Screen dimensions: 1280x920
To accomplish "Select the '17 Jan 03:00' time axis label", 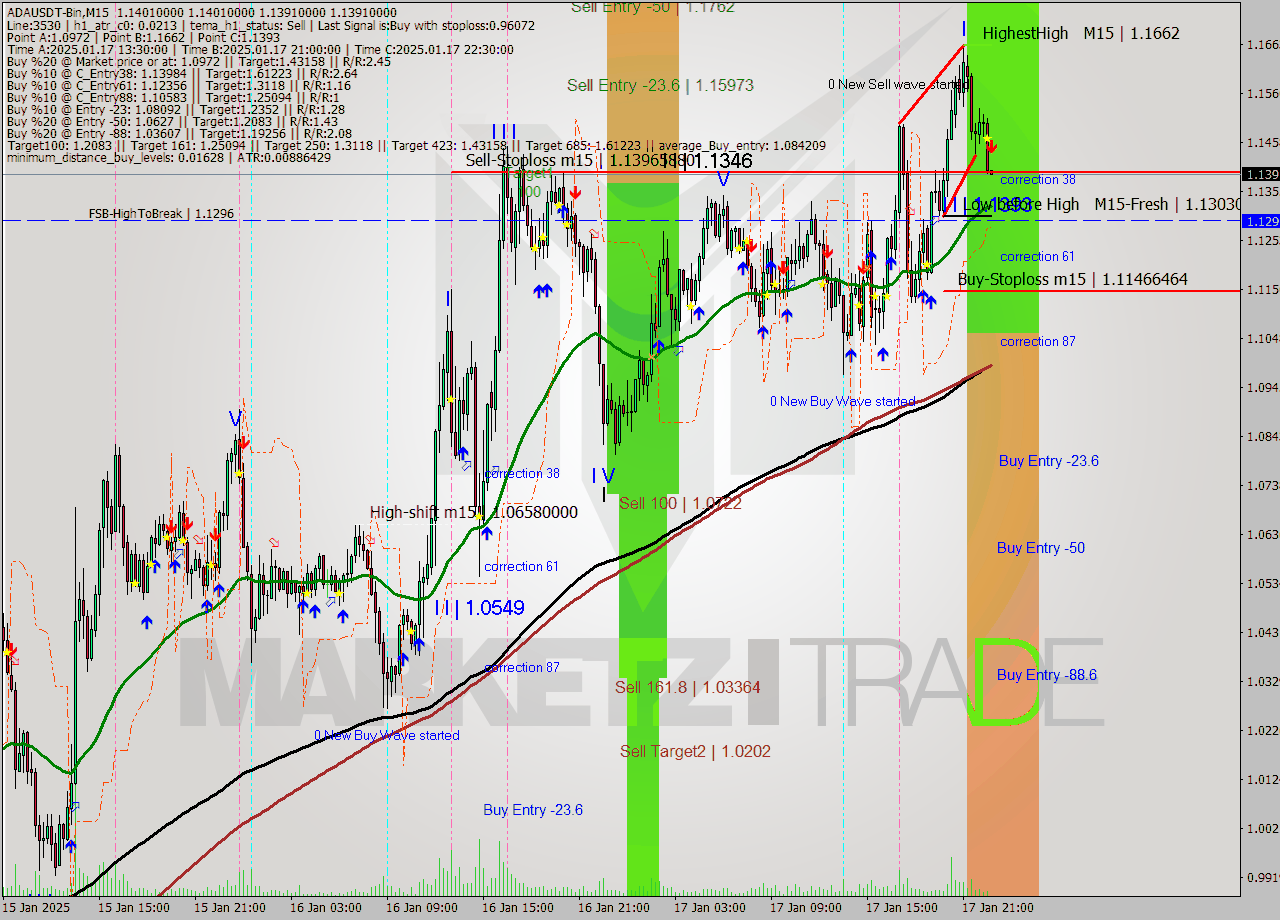I will 709,908.
